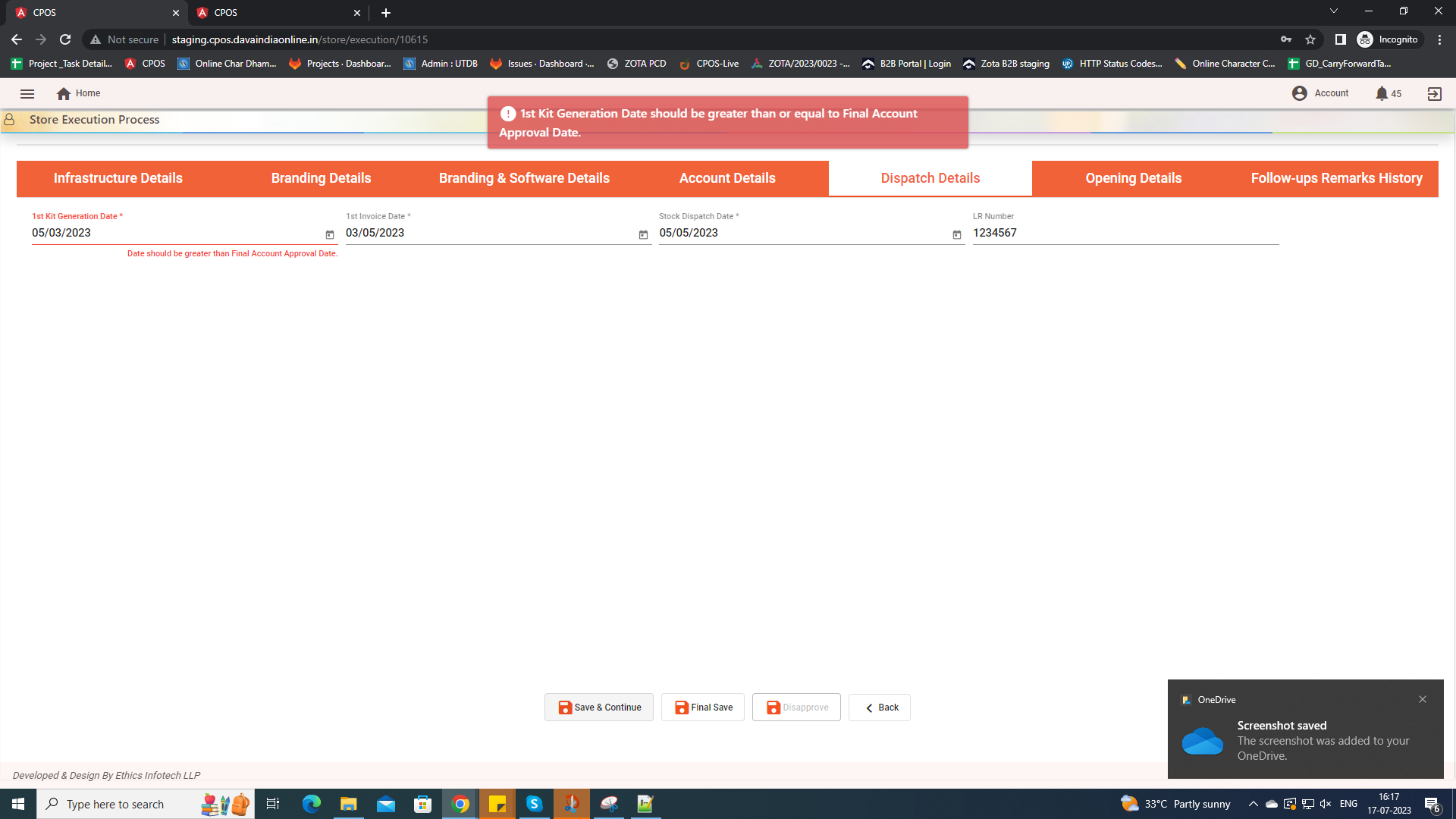Open calendar for 1st Kit Generation Date
The width and height of the screenshot is (1456, 819).
click(x=330, y=235)
